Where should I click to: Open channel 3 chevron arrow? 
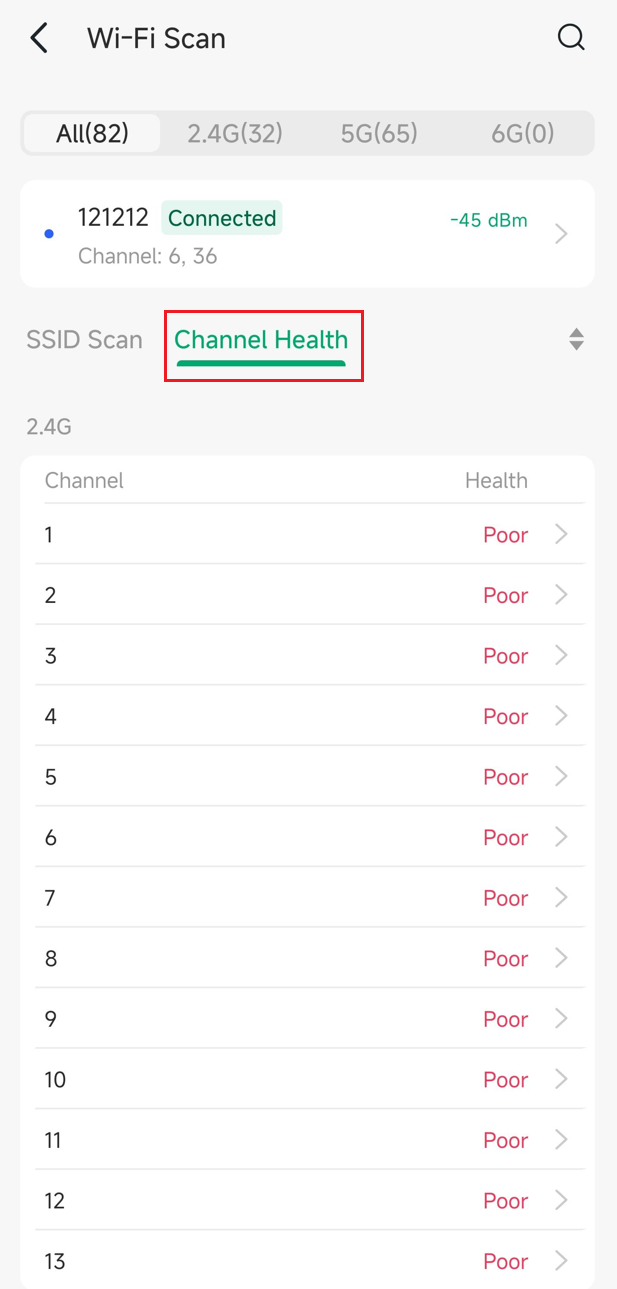pos(562,655)
